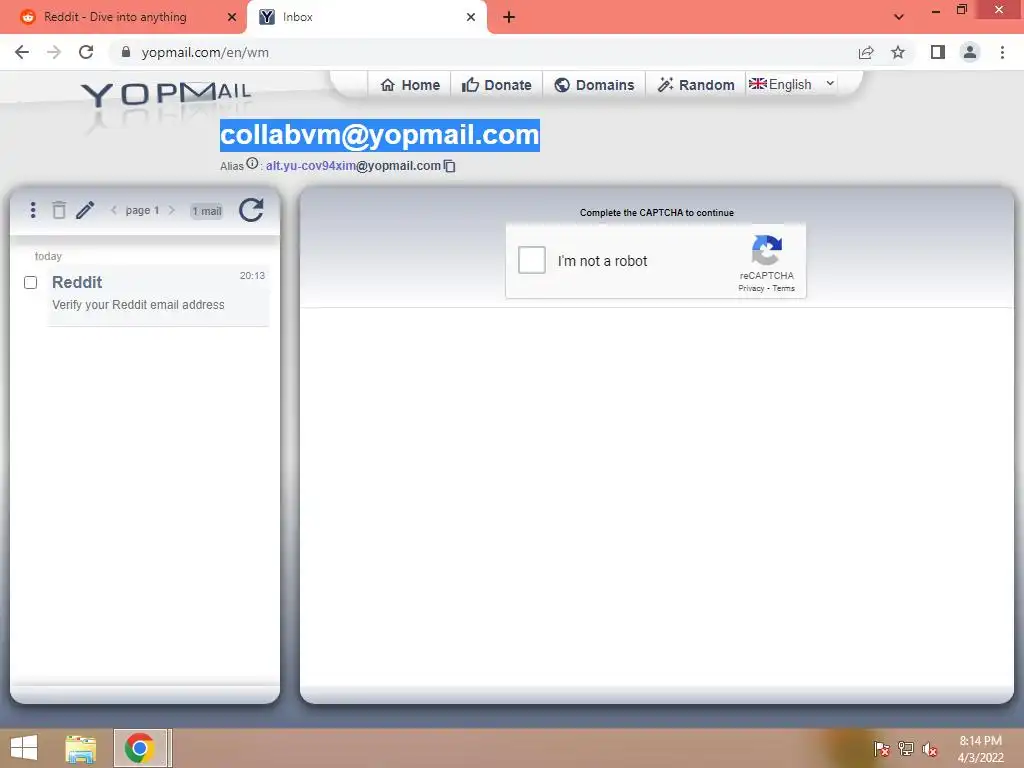Click the collabvm@yopmail.com address
The height and width of the screenshot is (768, 1024).
tap(379, 135)
